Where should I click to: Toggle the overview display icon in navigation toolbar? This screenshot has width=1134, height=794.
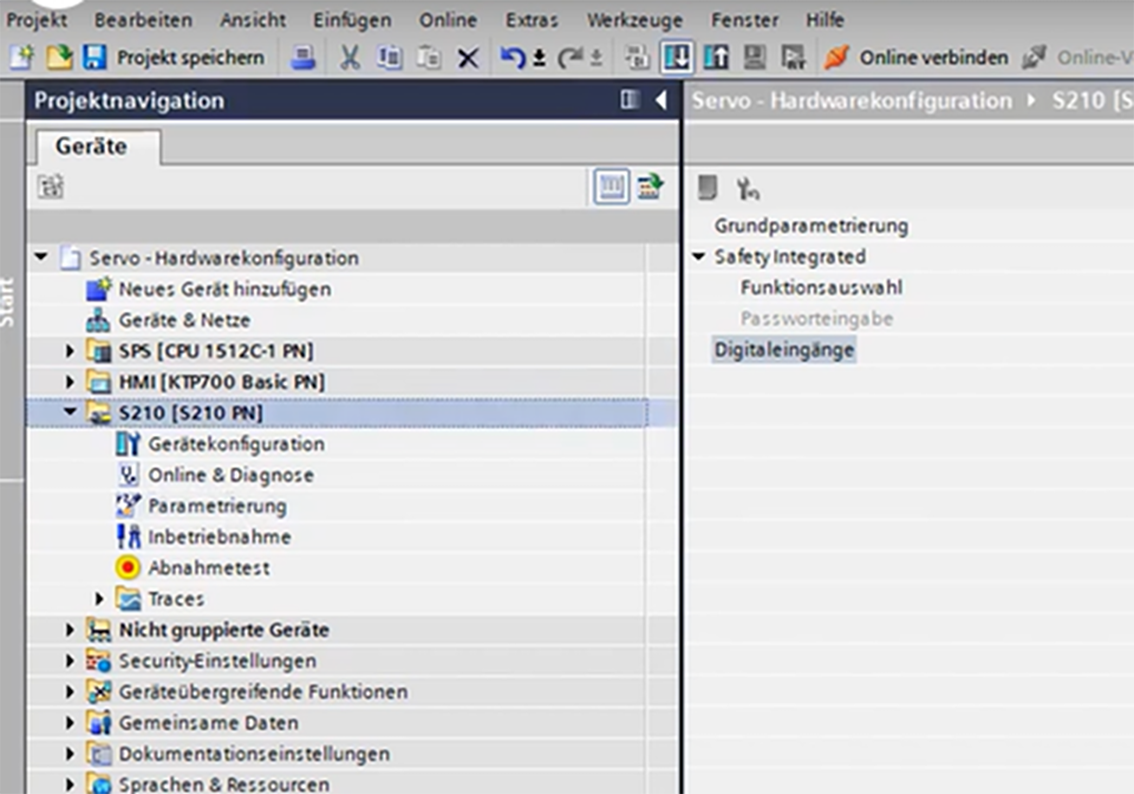tap(612, 187)
